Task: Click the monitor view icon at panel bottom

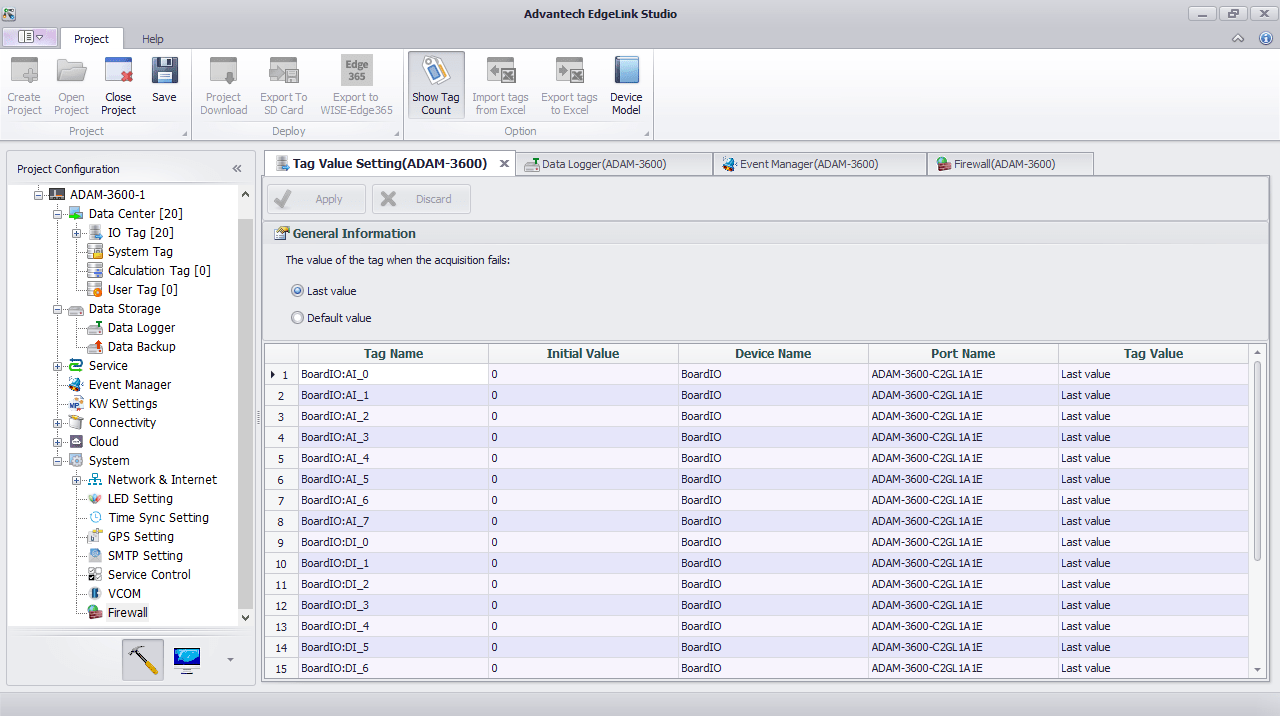Action: pyautogui.click(x=187, y=660)
